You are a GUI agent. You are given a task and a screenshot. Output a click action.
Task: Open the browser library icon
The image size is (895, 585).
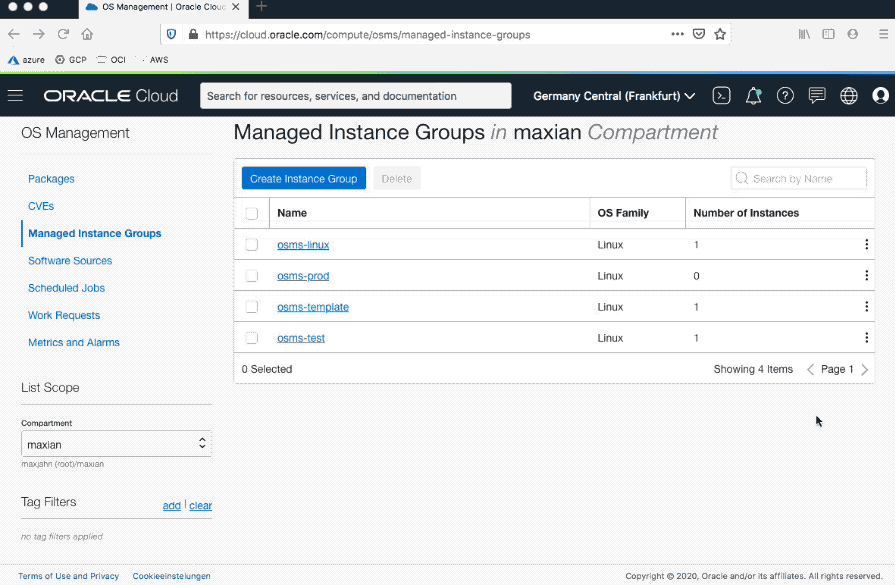tap(804, 34)
